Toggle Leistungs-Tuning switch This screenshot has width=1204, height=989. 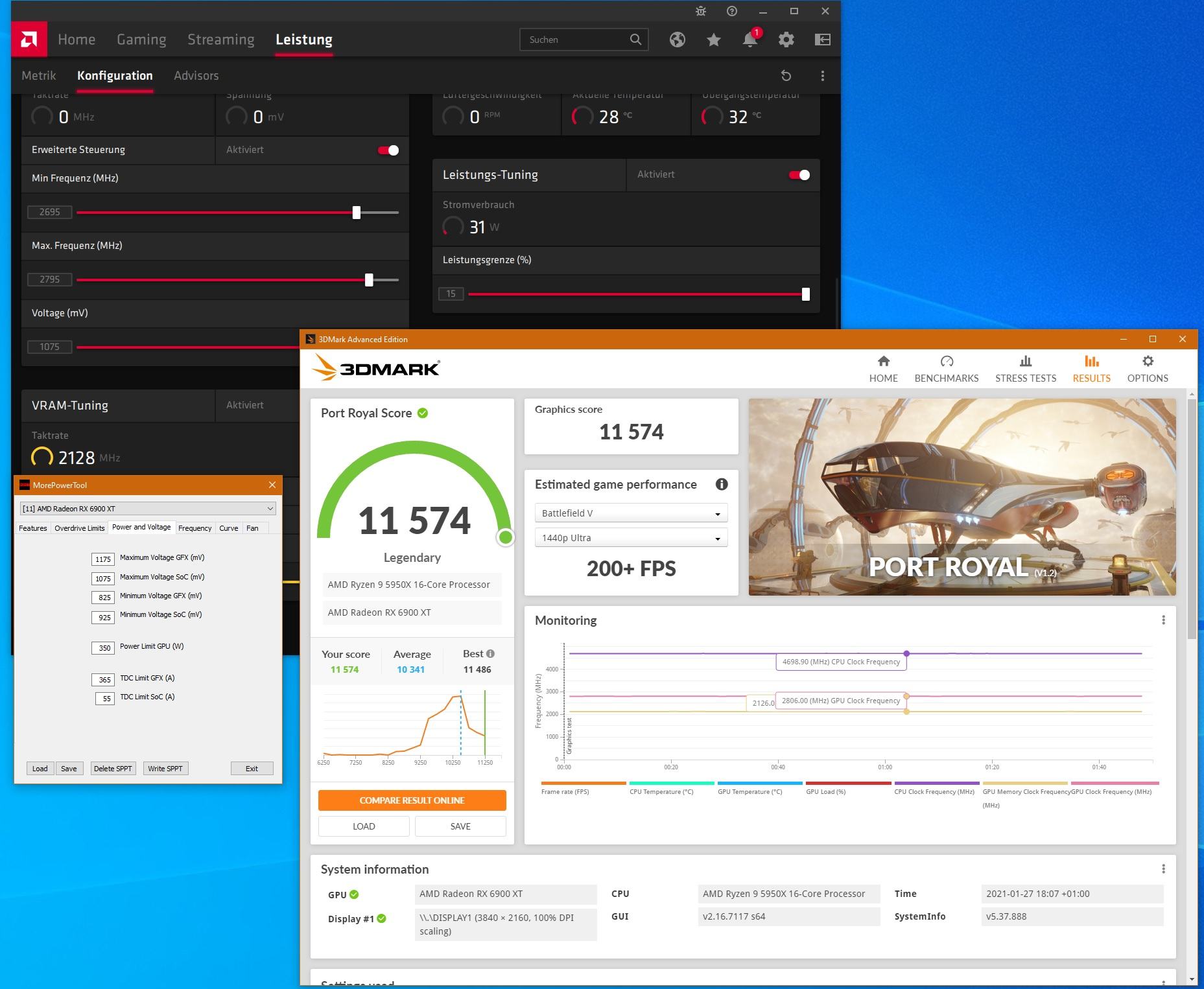pos(799,175)
